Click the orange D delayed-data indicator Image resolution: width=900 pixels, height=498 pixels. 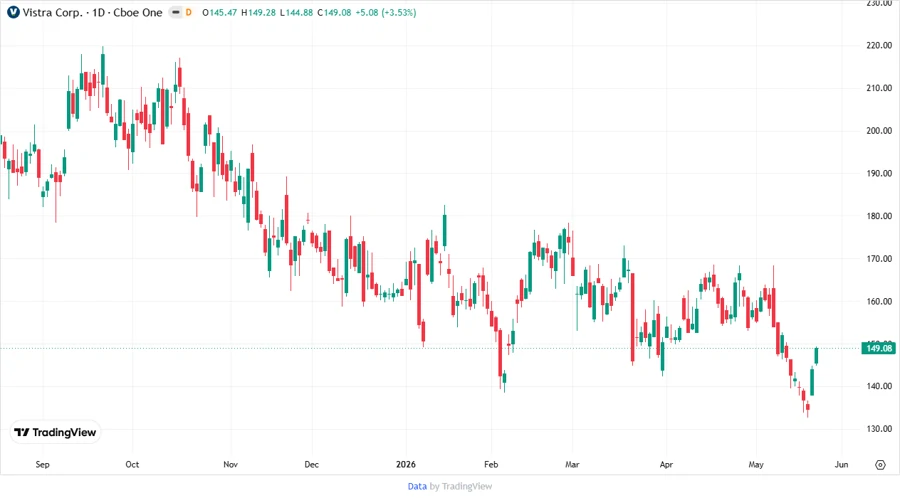coord(188,12)
